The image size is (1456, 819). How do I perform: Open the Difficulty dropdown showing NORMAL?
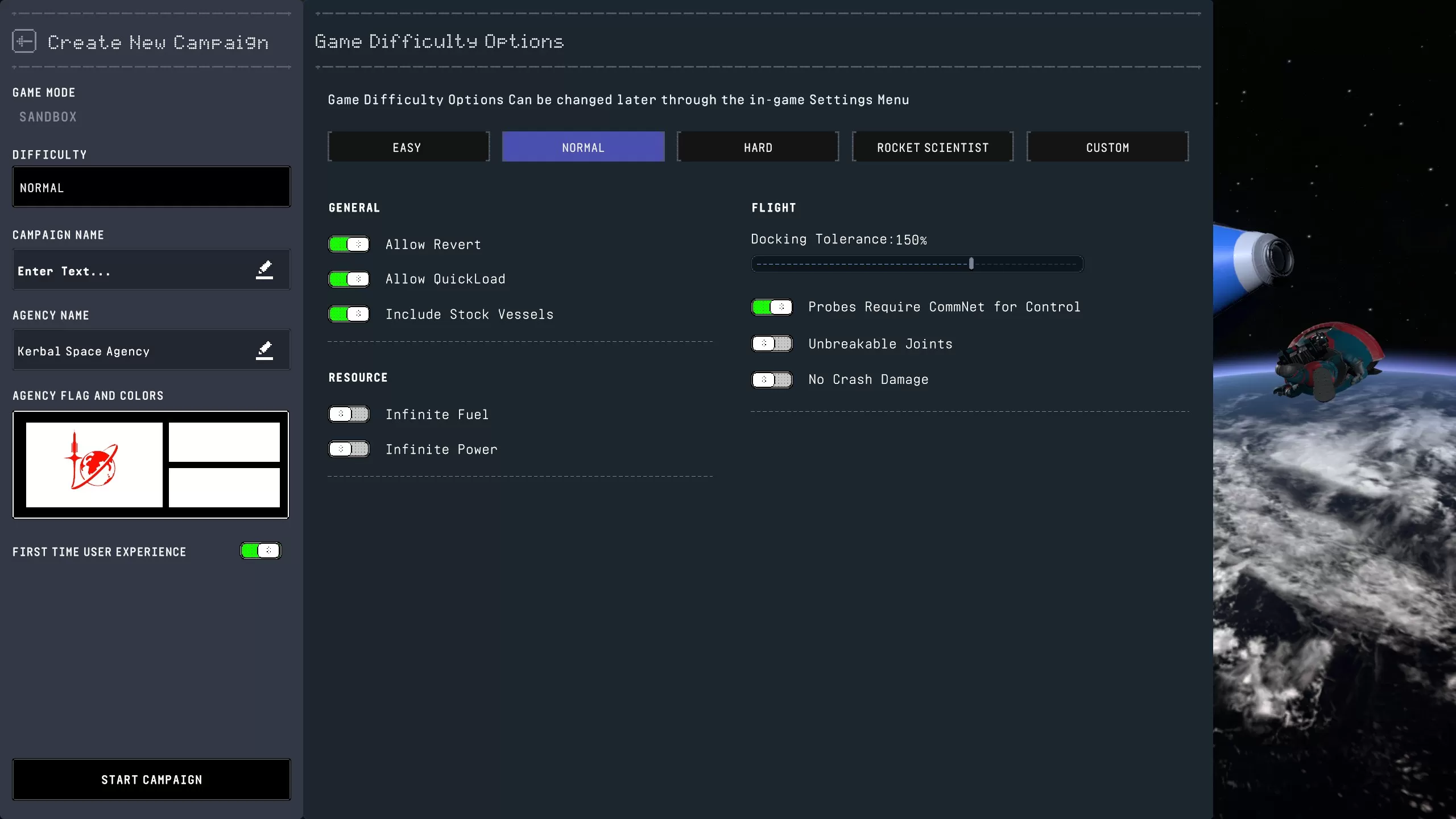pyautogui.click(x=151, y=187)
